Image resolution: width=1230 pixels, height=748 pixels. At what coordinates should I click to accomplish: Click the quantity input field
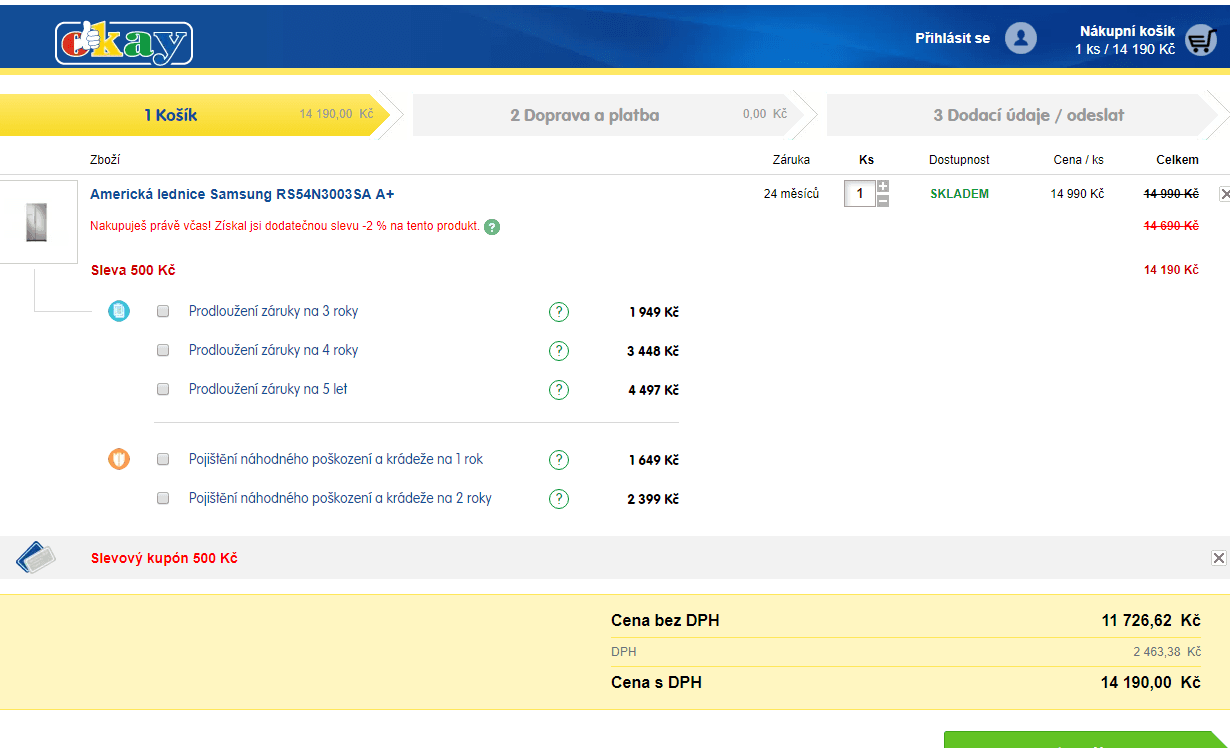[859, 194]
